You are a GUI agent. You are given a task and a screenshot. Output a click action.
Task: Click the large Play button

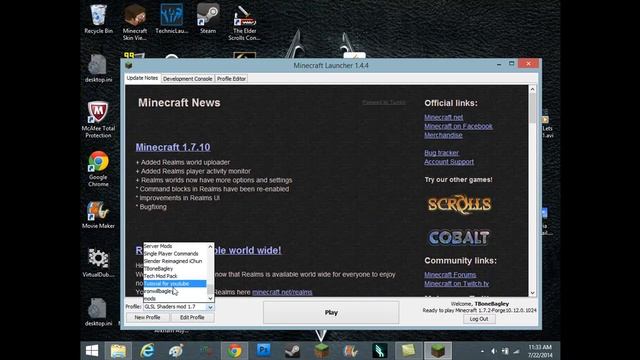pyautogui.click(x=331, y=313)
